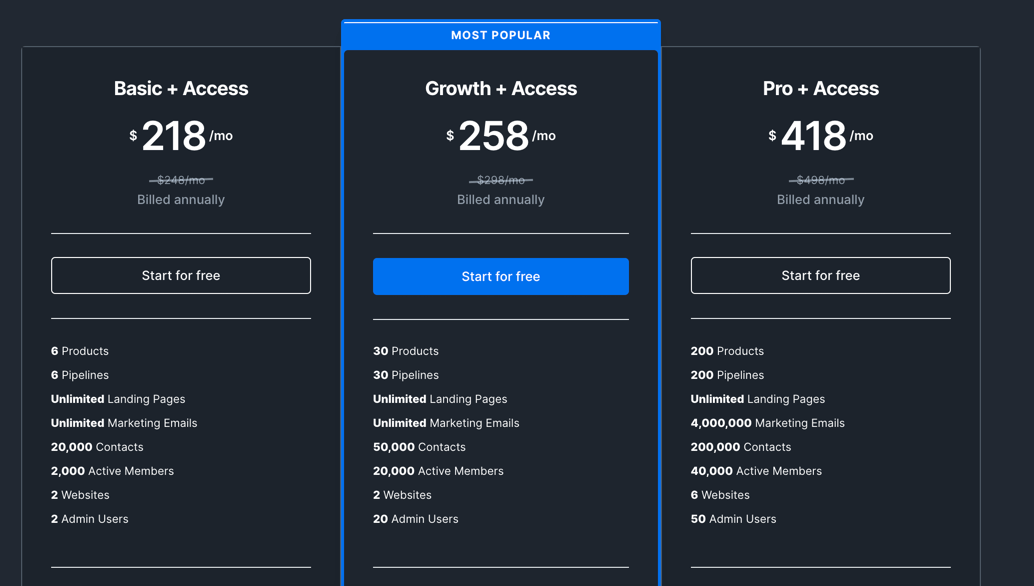Click Billed annually under Growth price
Image resolution: width=1034 pixels, height=586 pixels.
click(501, 200)
